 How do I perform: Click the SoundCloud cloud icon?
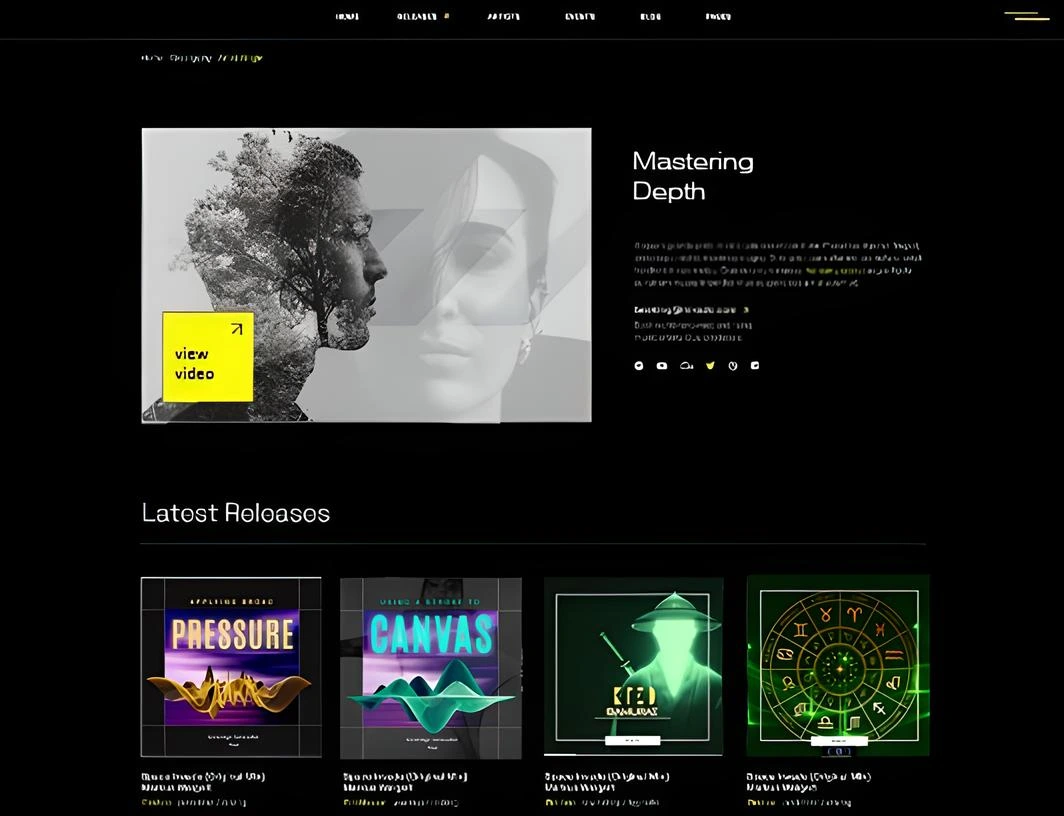tap(686, 366)
